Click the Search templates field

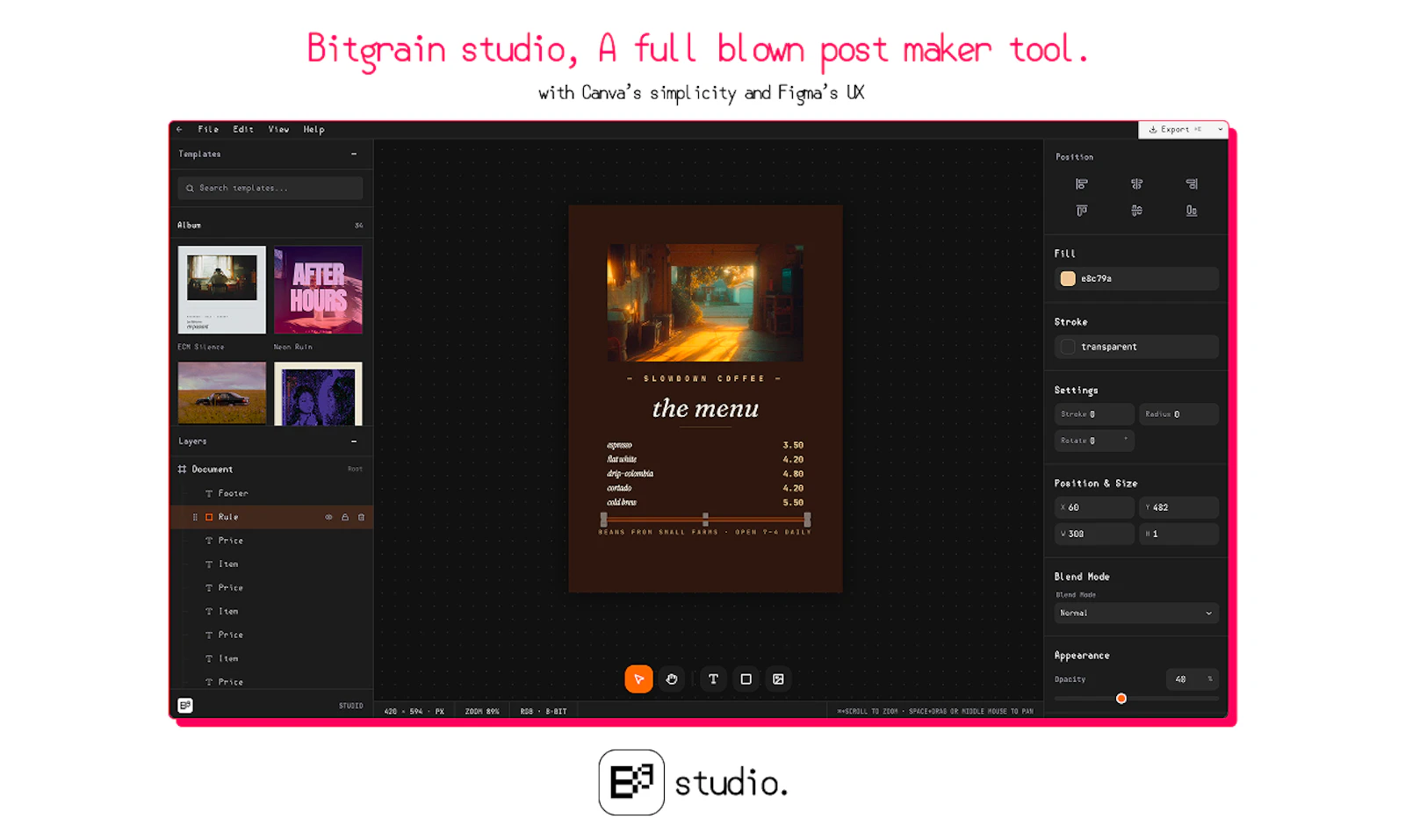270,188
